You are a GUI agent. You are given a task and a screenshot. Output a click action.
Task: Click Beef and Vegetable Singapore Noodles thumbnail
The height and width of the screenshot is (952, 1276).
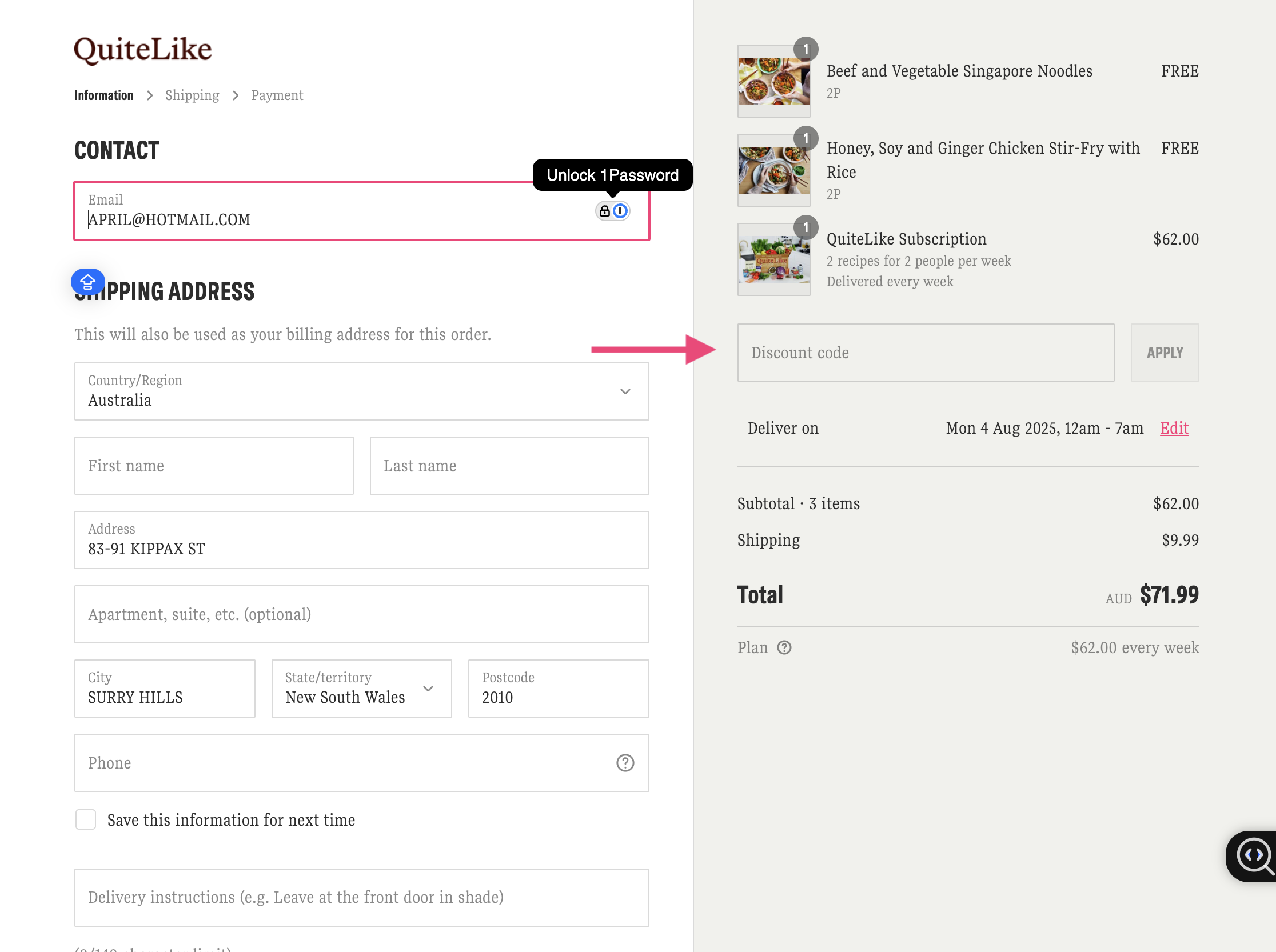774,81
